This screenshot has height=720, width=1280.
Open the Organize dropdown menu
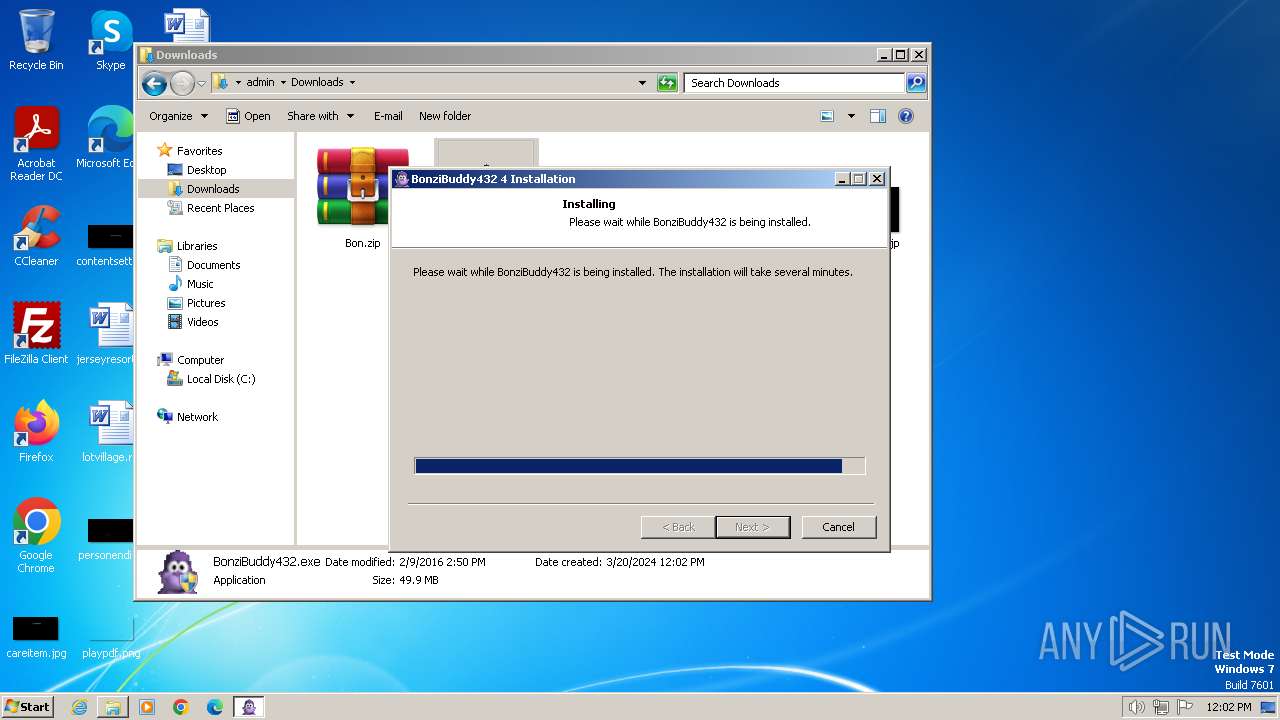coord(178,116)
